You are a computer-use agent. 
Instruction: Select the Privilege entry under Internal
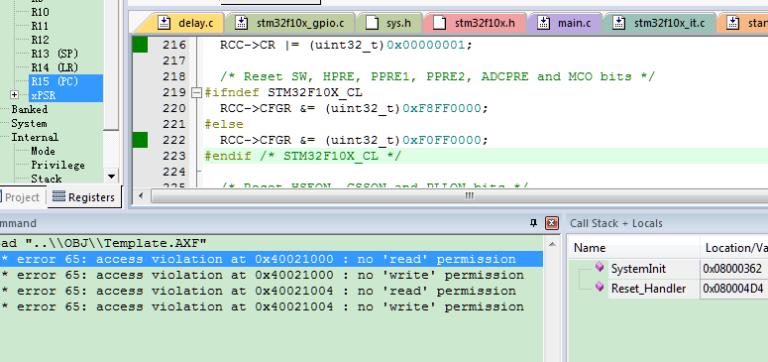click(x=58, y=165)
